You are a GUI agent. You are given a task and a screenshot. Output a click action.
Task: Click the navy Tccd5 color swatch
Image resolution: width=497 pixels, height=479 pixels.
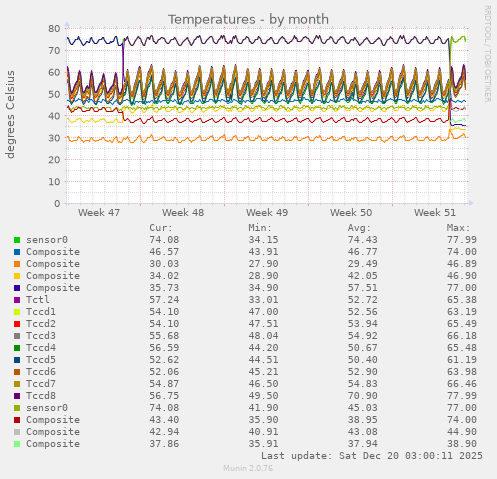(x=17, y=360)
